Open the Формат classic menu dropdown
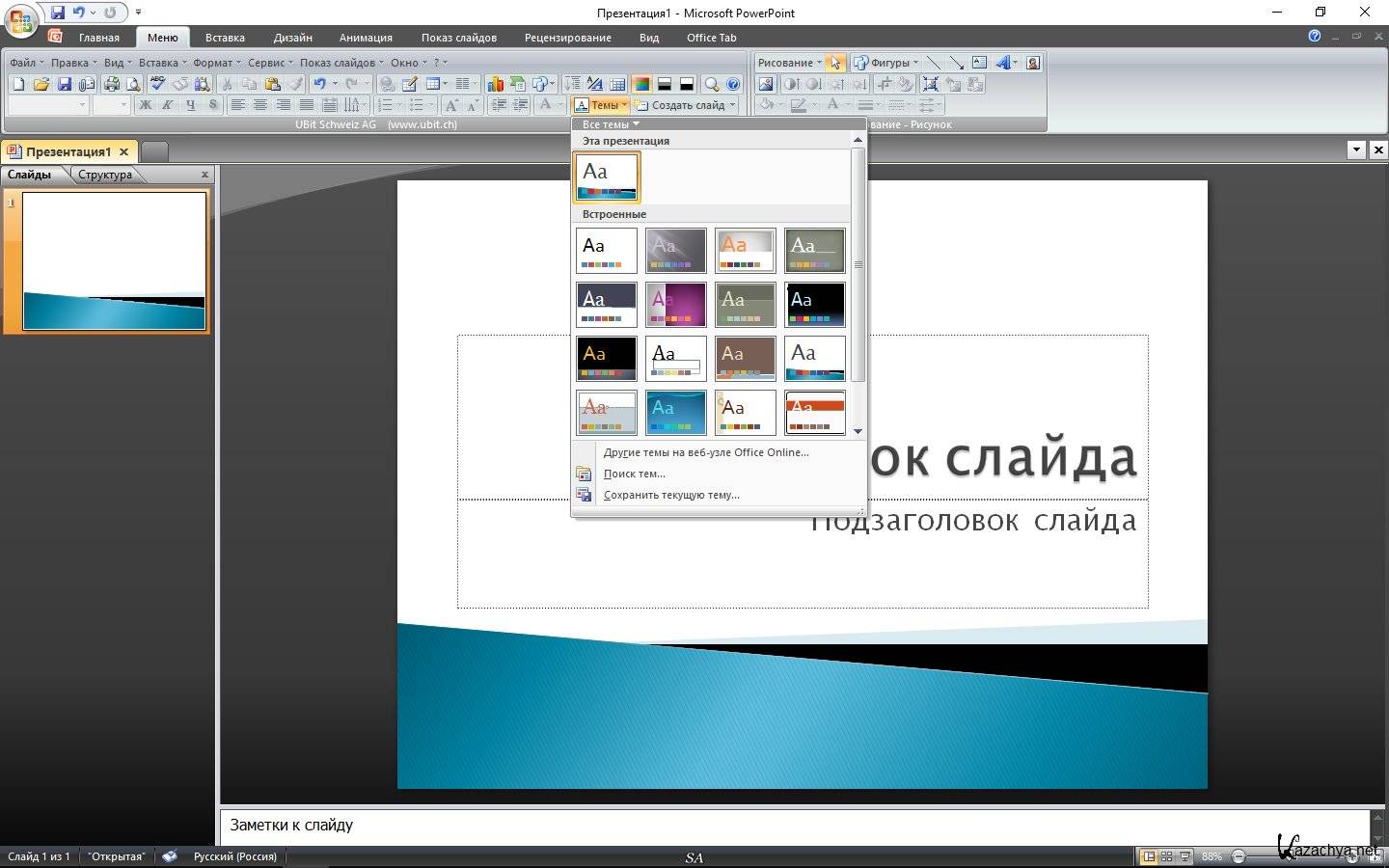The height and width of the screenshot is (868, 1389). pos(216,63)
